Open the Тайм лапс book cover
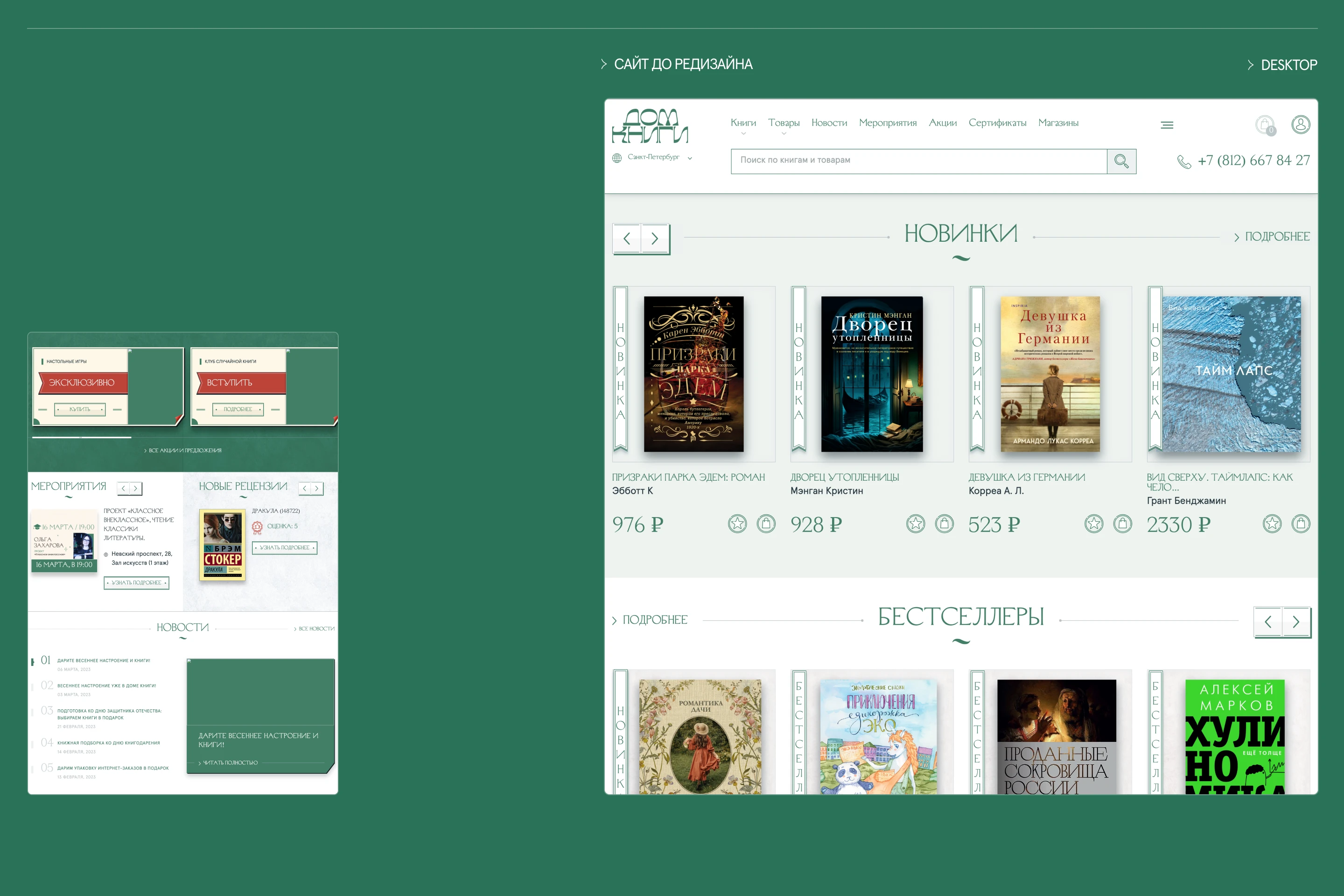The height and width of the screenshot is (896, 1344). pyautogui.click(x=1232, y=374)
